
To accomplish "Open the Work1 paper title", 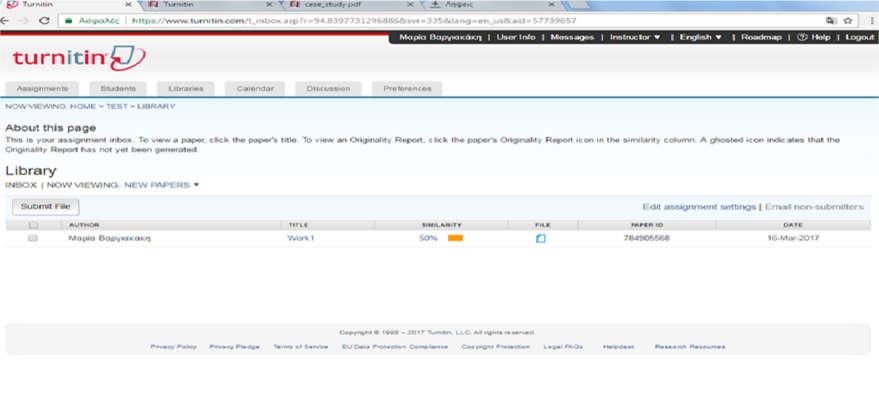I will (301, 238).
